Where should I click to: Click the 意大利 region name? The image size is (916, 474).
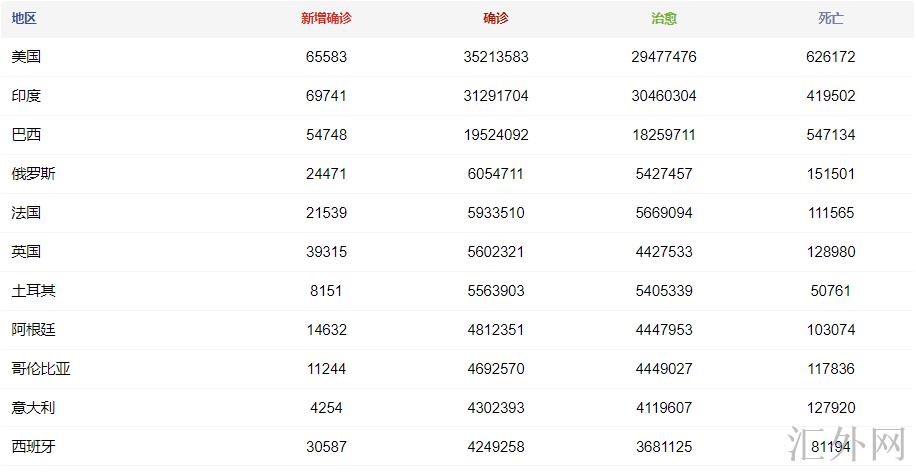coord(33,408)
